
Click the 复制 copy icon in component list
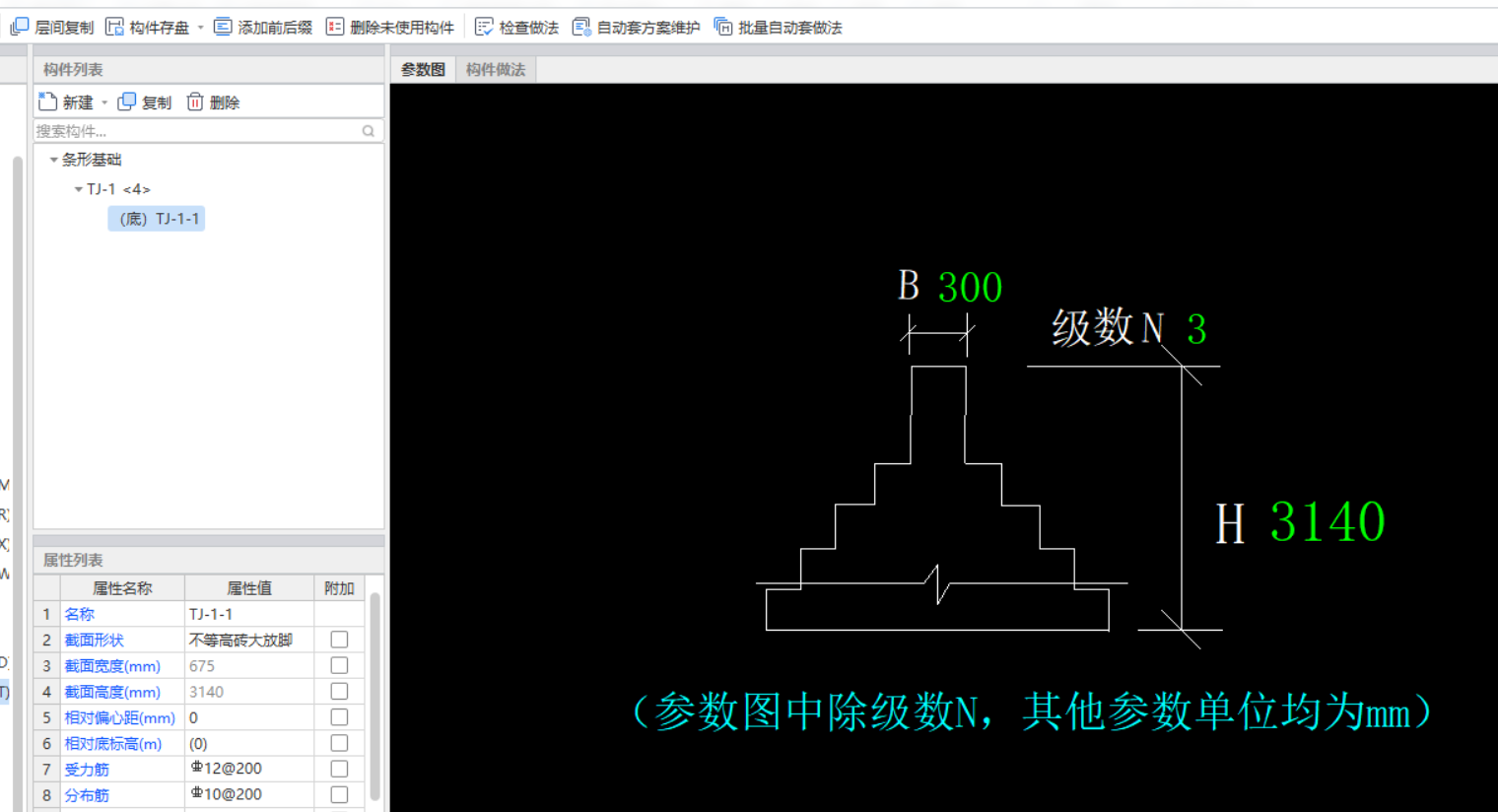coord(126,101)
